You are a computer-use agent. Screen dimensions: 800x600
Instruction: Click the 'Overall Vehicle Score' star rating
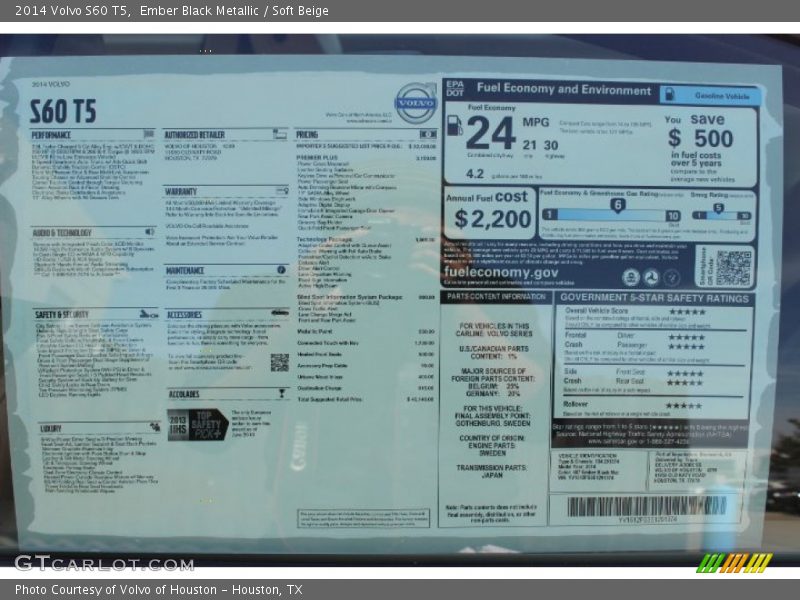click(687, 312)
